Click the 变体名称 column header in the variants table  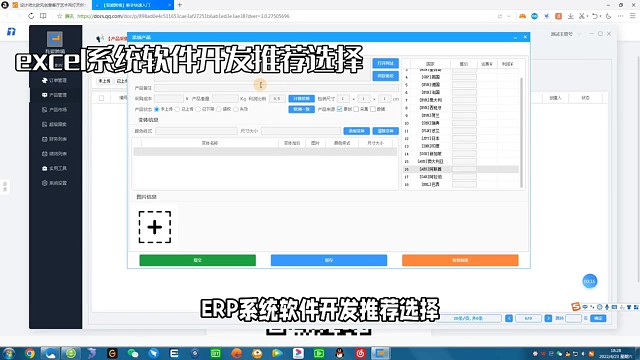210,143
